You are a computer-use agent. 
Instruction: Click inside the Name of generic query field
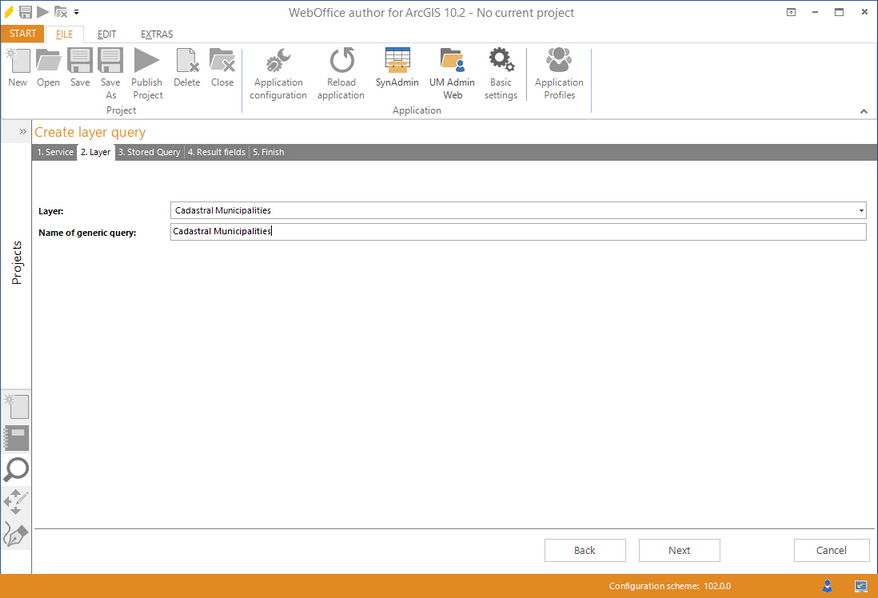pos(400,231)
